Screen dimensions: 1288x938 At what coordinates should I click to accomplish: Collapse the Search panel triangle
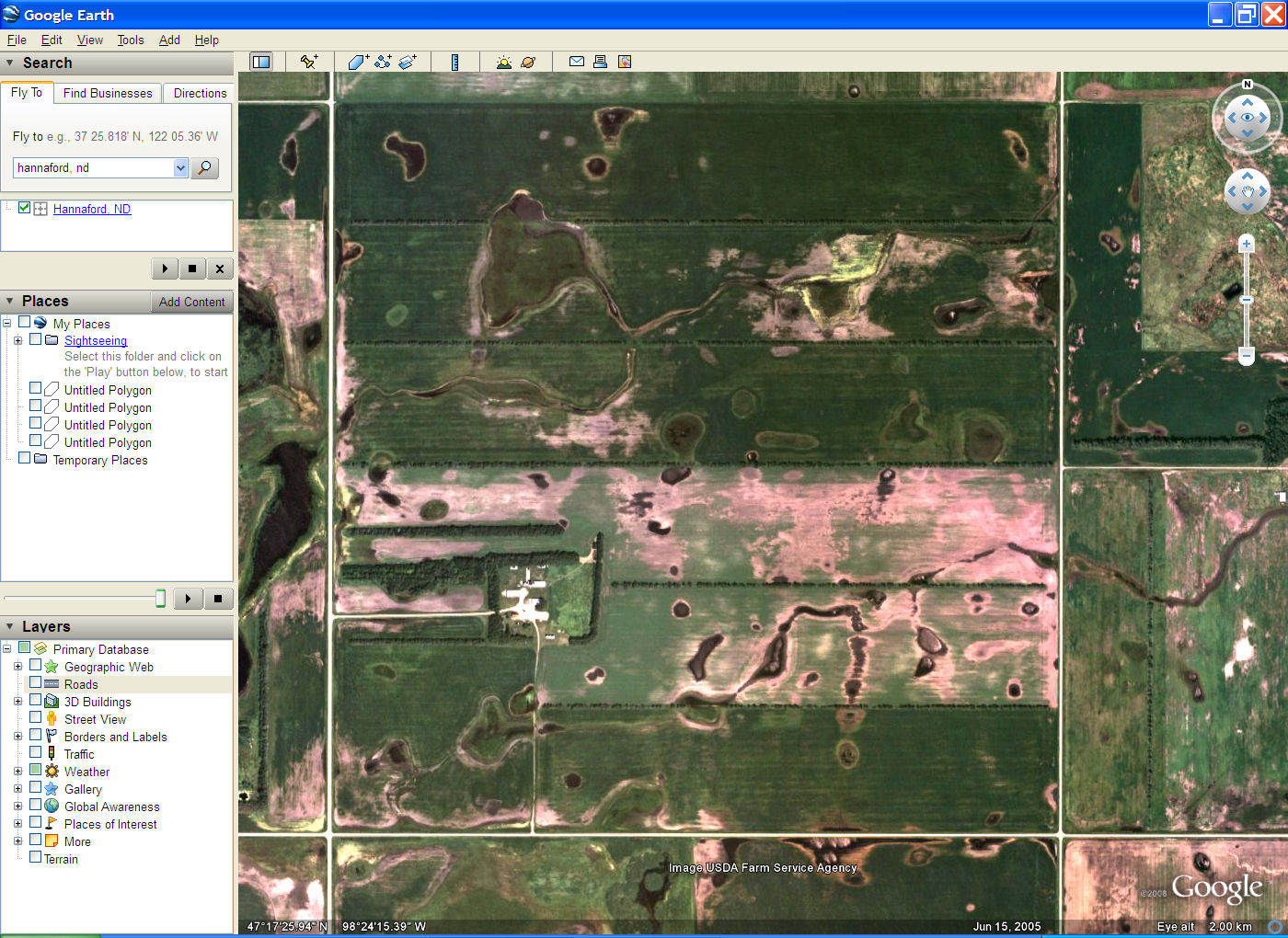point(10,63)
